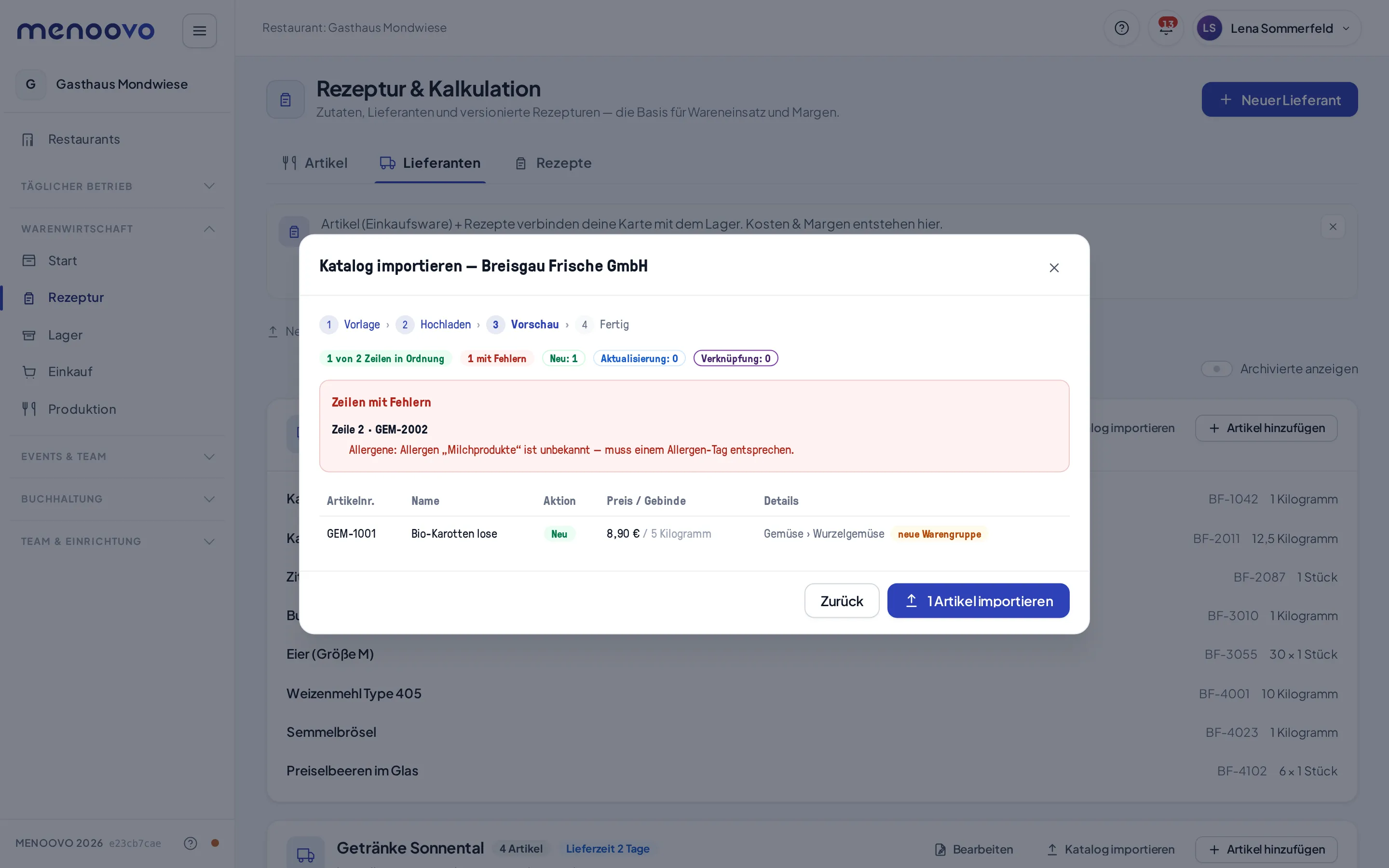The width and height of the screenshot is (1389, 868).
Task: Click the Preiselbeeren im Glas row
Action: (x=812, y=771)
